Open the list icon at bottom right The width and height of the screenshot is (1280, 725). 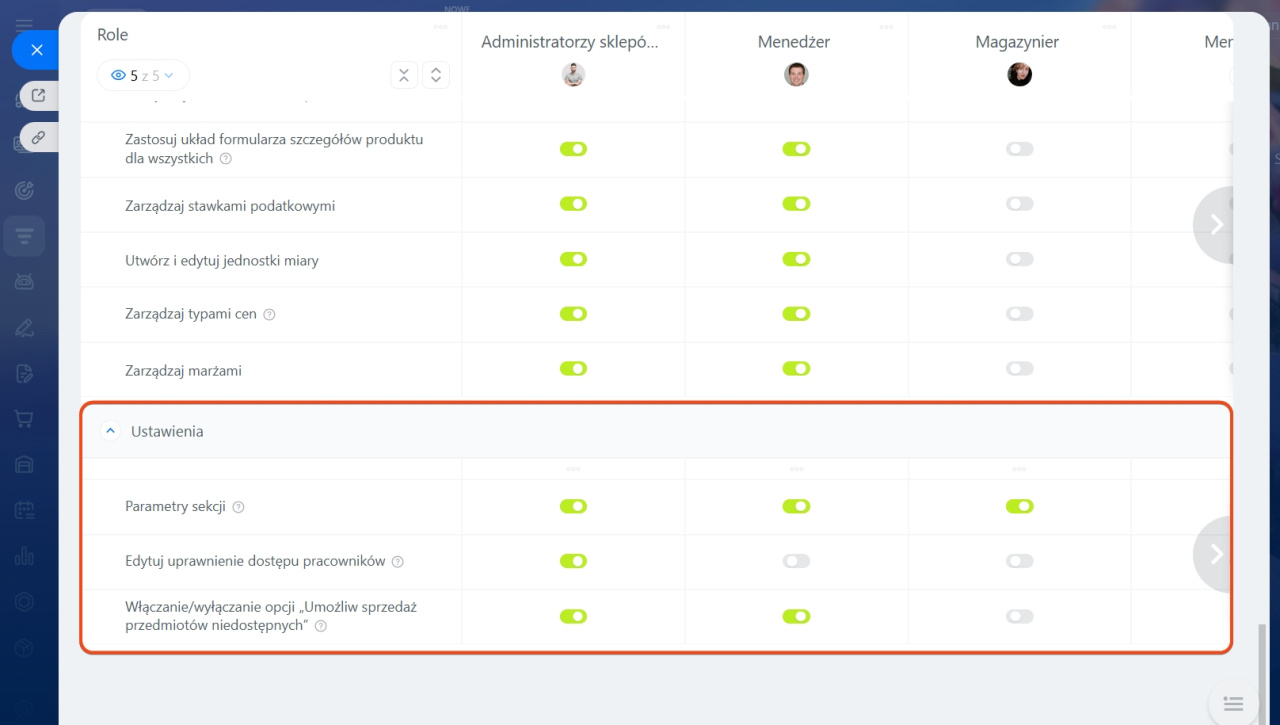pos(1233,704)
